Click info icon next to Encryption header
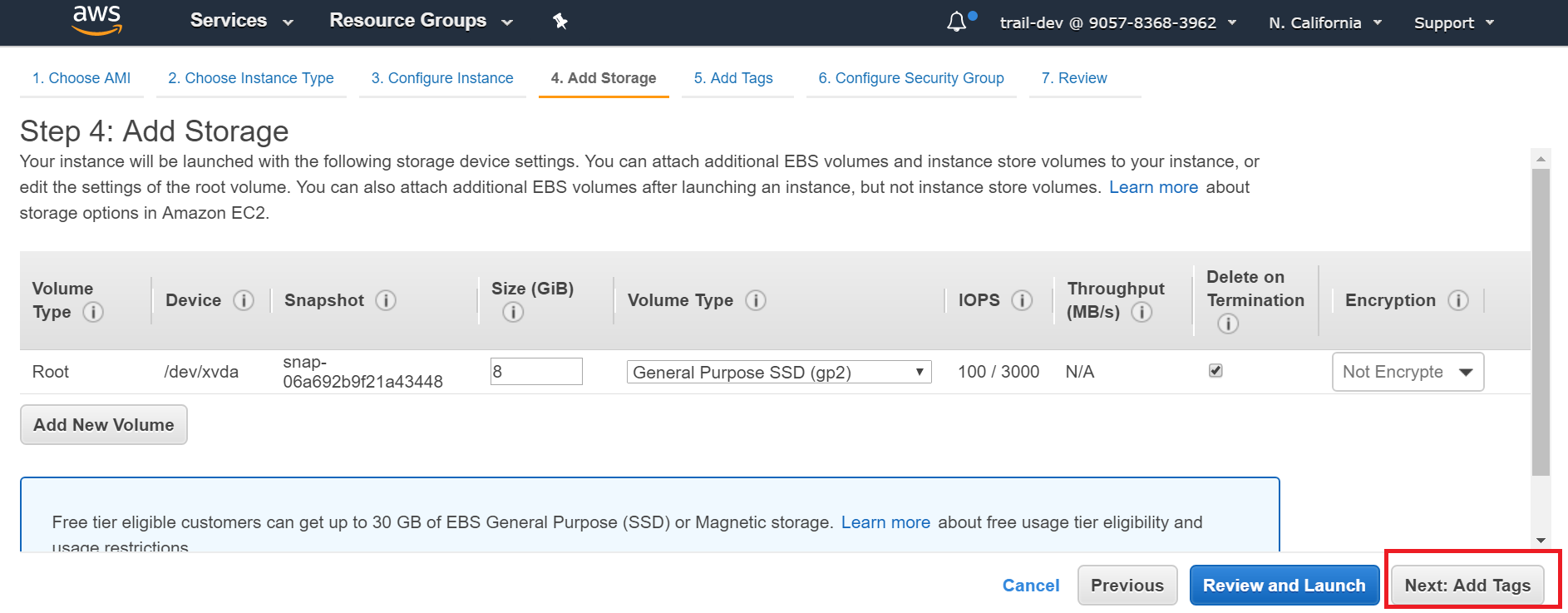This screenshot has width=1568, height=613. [x=1458, y=300]
